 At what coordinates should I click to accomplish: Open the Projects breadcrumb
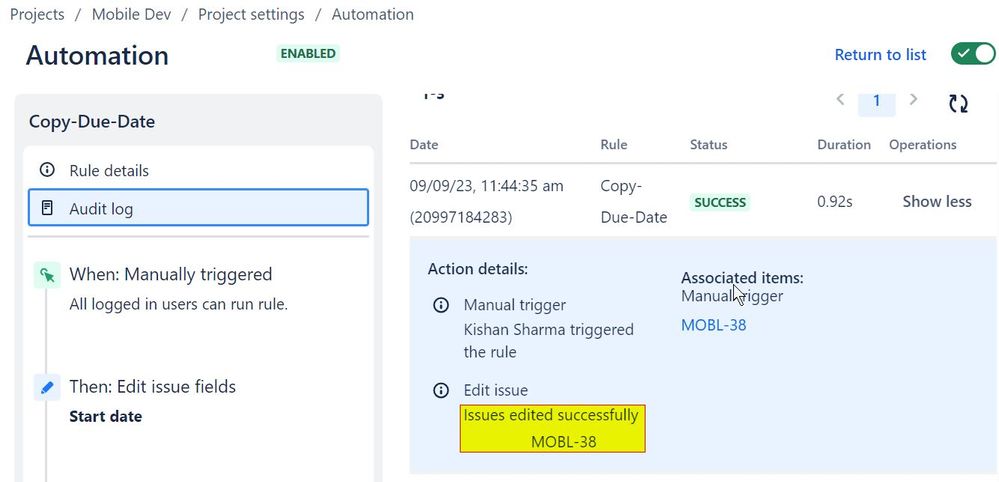pyautogui.click(x=37, y=14)
